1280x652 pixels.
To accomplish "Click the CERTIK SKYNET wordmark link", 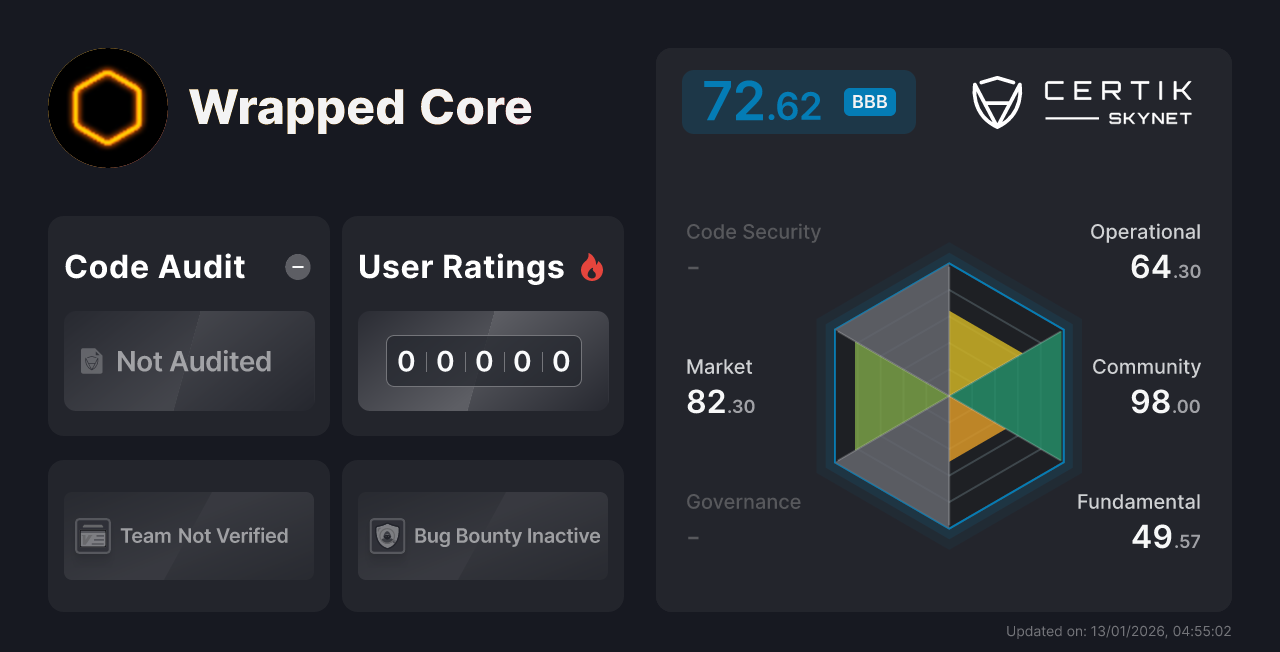I will point(1117,100).
